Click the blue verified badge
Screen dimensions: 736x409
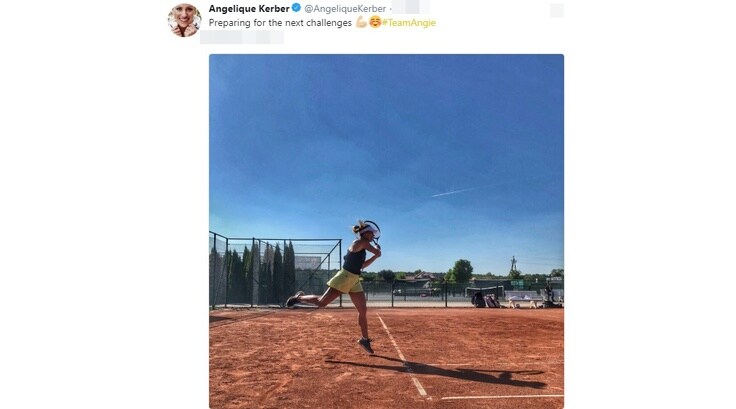(296, 8)
